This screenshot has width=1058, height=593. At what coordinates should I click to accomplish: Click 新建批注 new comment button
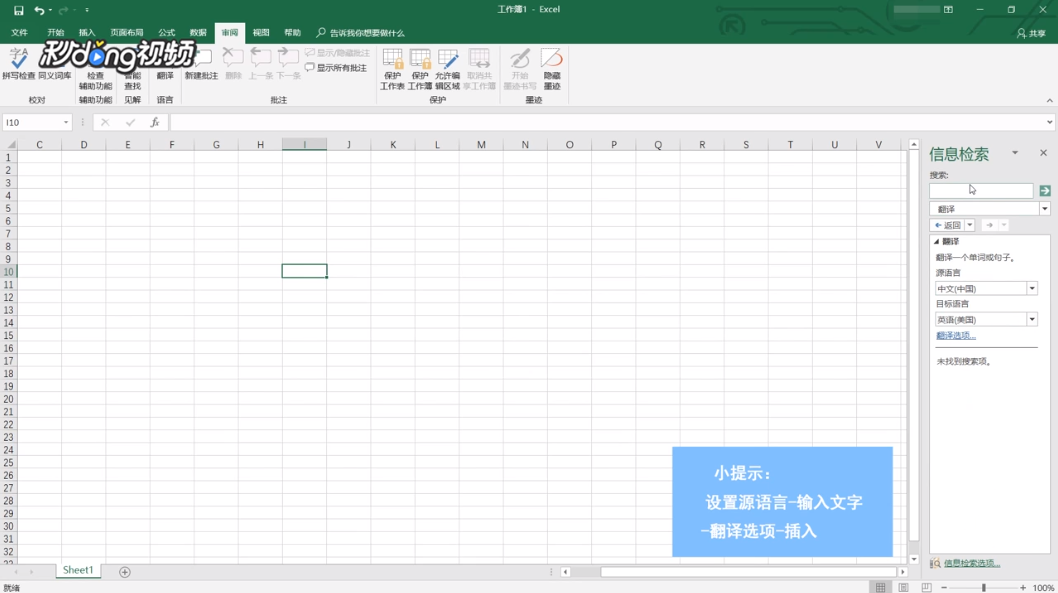coord(202,65)
